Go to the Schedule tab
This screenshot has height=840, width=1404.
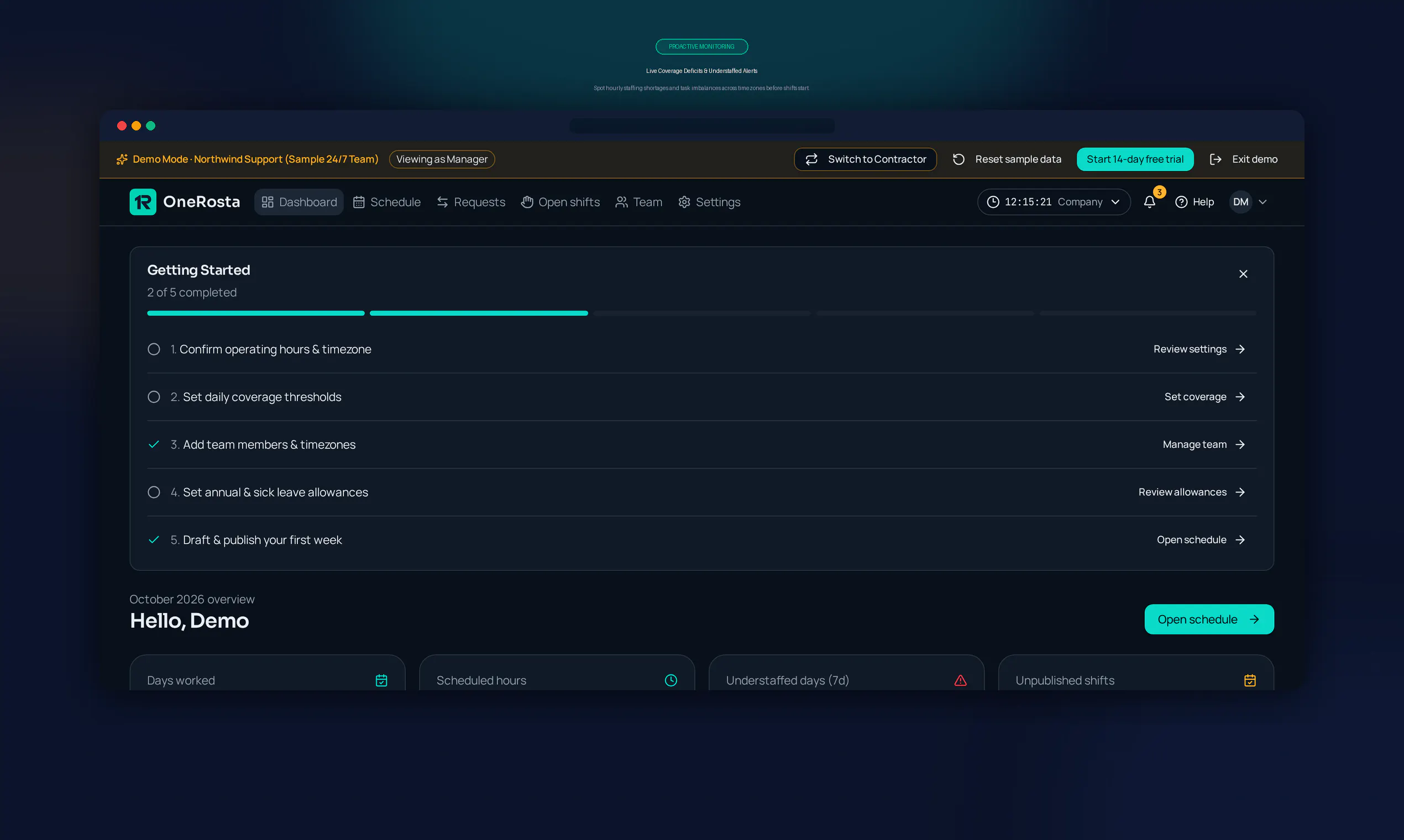pyautogui.click(x=387, y=202)
